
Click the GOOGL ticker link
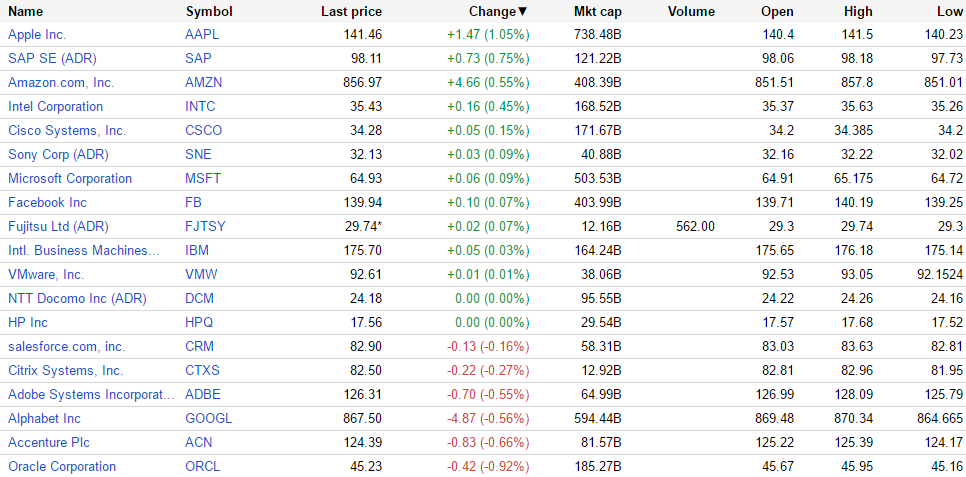point(208,419)
